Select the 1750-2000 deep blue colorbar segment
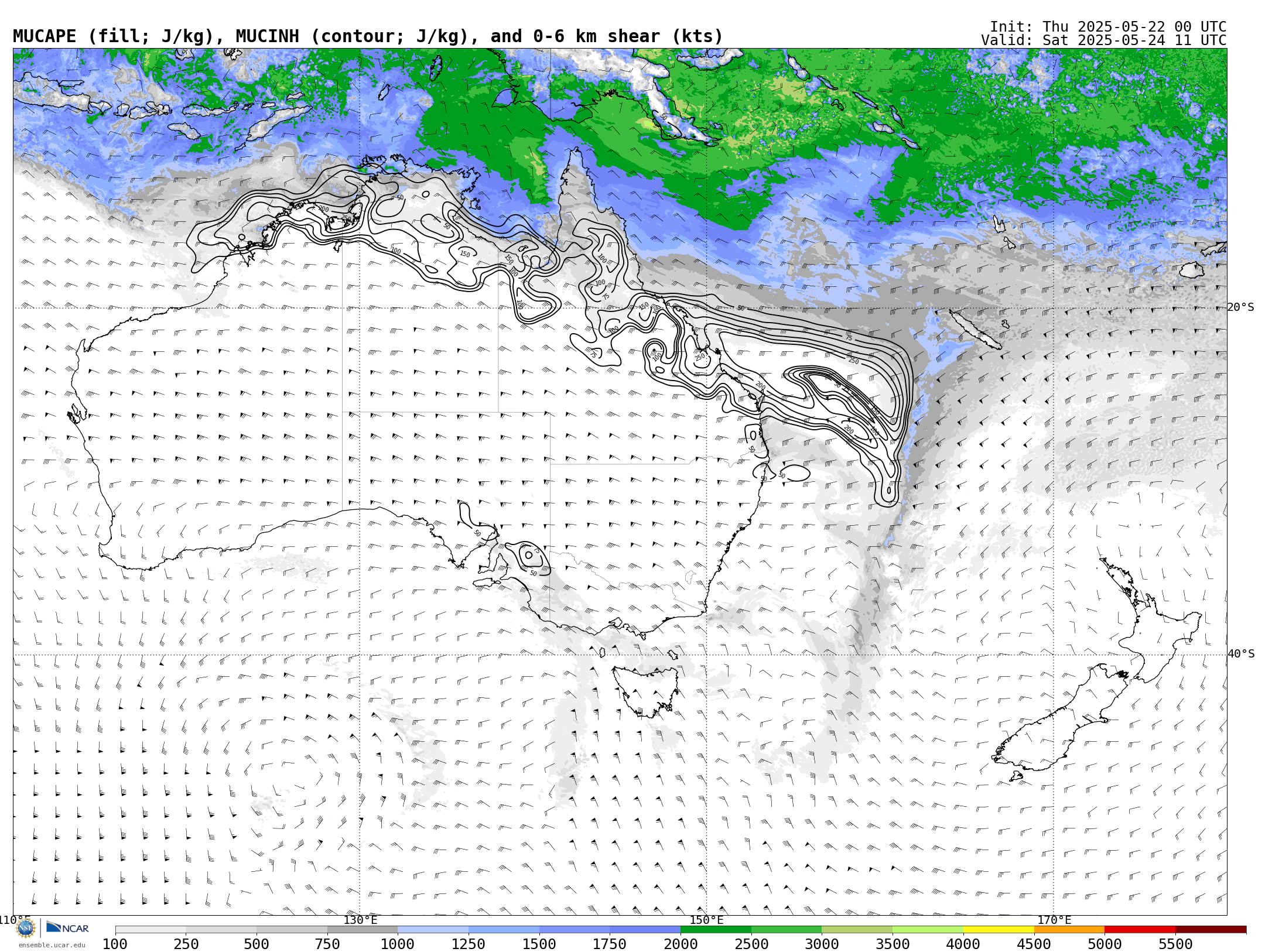 point(645,930)
